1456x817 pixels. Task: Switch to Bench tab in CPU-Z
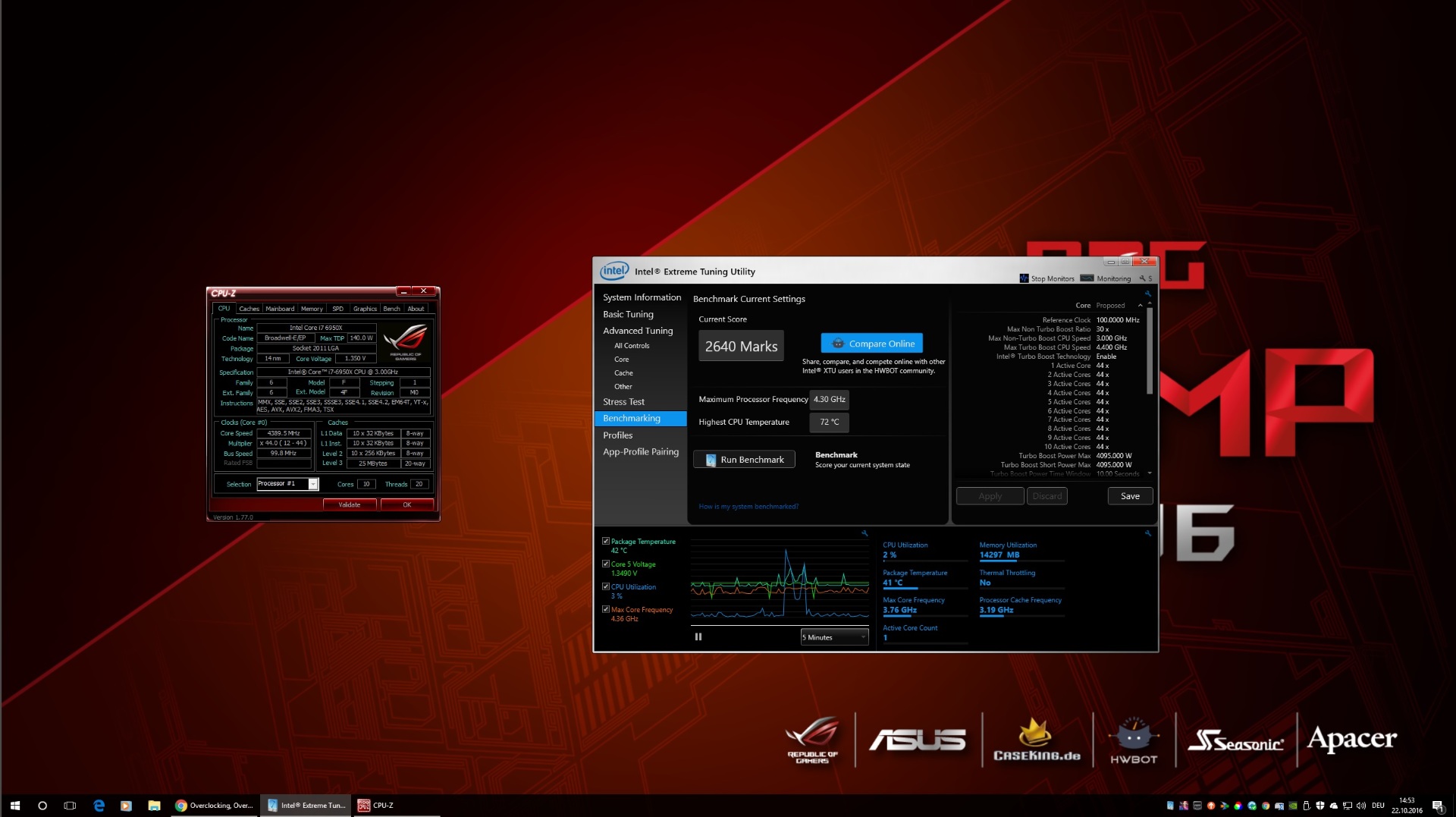pos(391,309)
